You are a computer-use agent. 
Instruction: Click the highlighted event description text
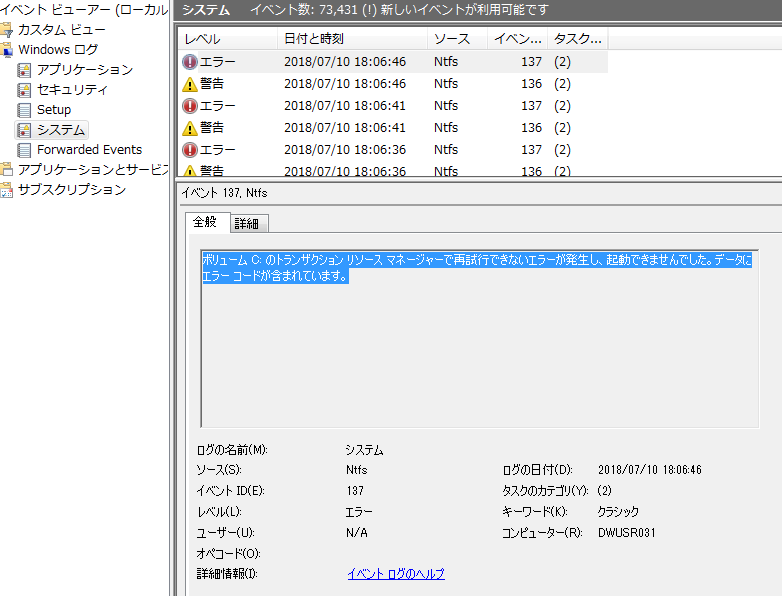pyautogui.click(x=476, y=268)
